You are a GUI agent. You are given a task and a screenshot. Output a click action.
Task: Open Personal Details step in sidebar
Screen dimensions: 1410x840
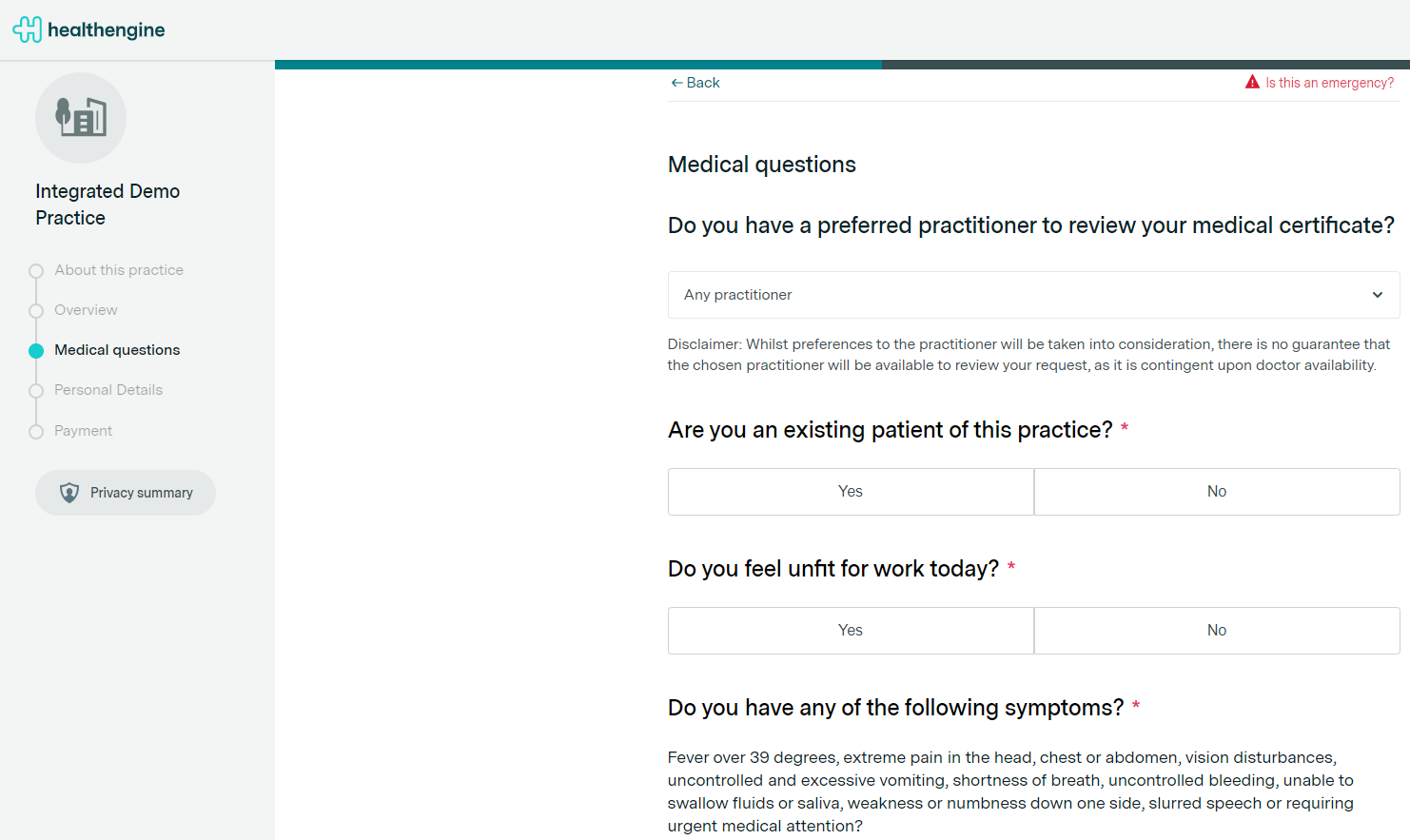click(108, 390)
